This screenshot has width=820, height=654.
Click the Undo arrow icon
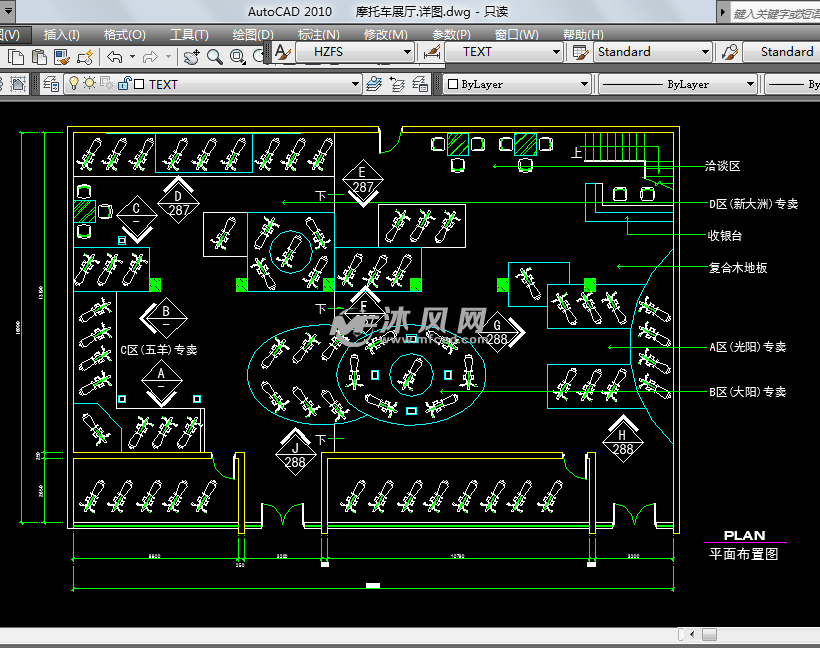click(115, 57)
